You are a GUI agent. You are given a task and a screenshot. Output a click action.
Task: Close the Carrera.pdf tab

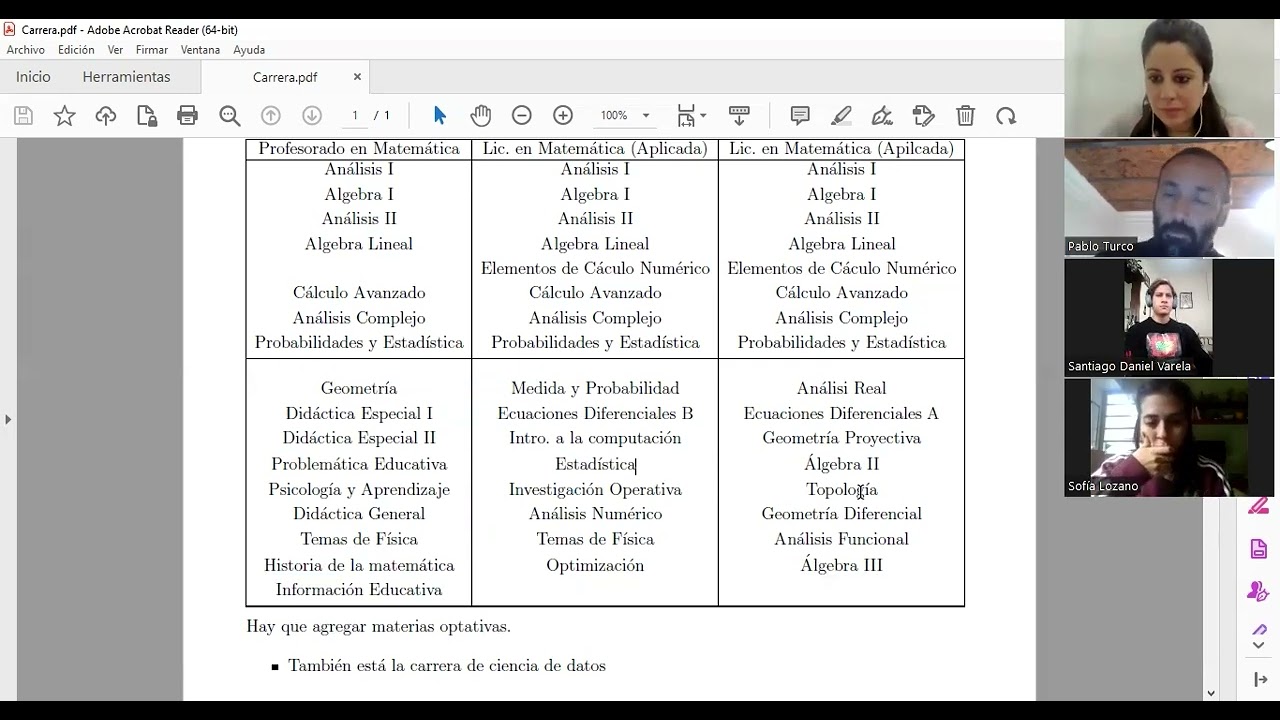coord(357,77)
